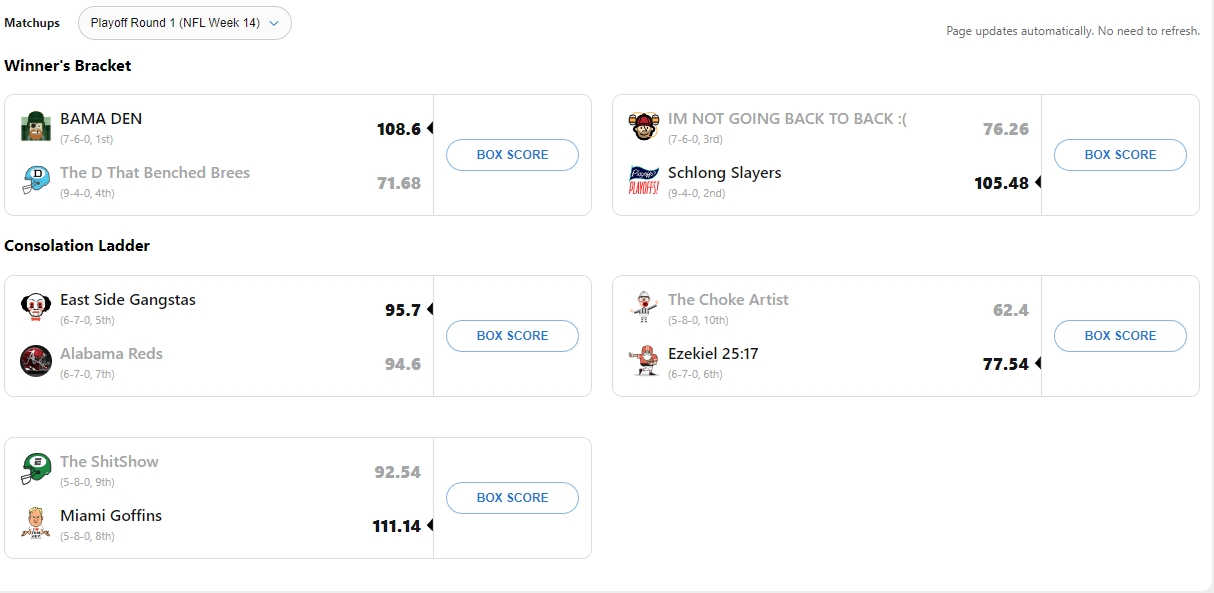Open box score for Ezekiel 25:17 matchup
This screenshot has width=1214, height=593.
(1120, 336)
